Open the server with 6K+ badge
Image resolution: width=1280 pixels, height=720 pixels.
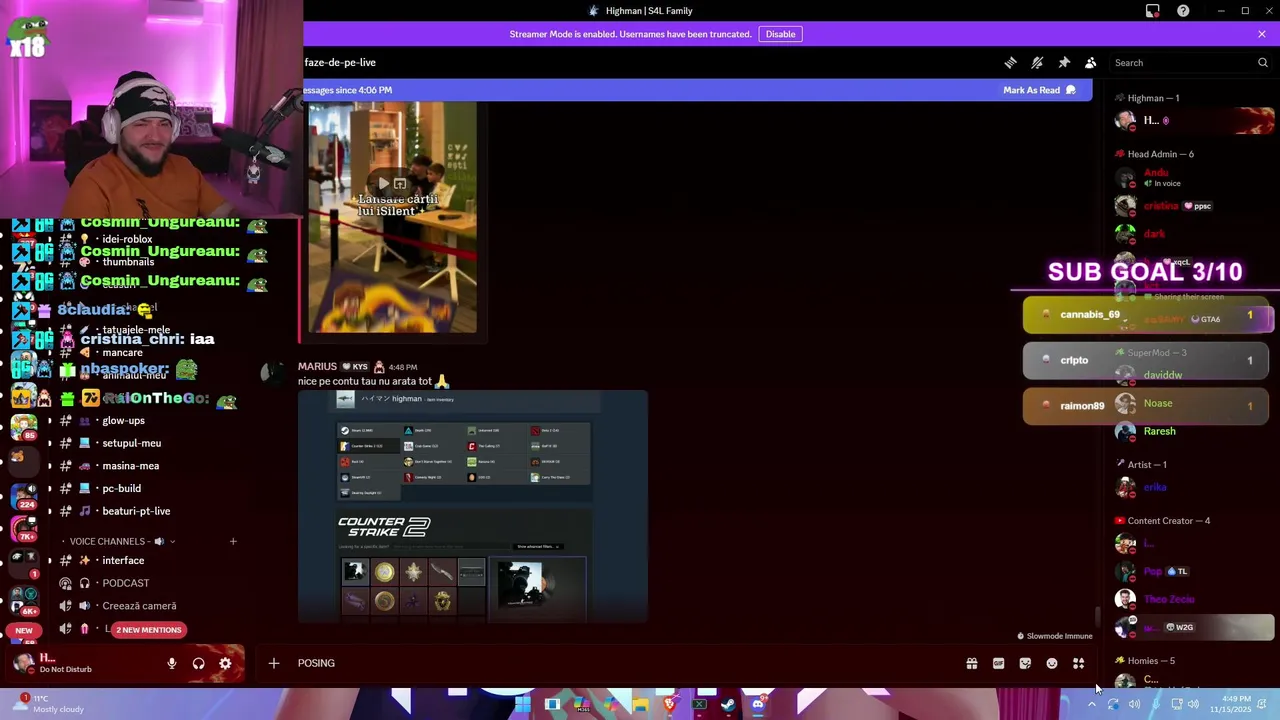(x=22, y=600)
